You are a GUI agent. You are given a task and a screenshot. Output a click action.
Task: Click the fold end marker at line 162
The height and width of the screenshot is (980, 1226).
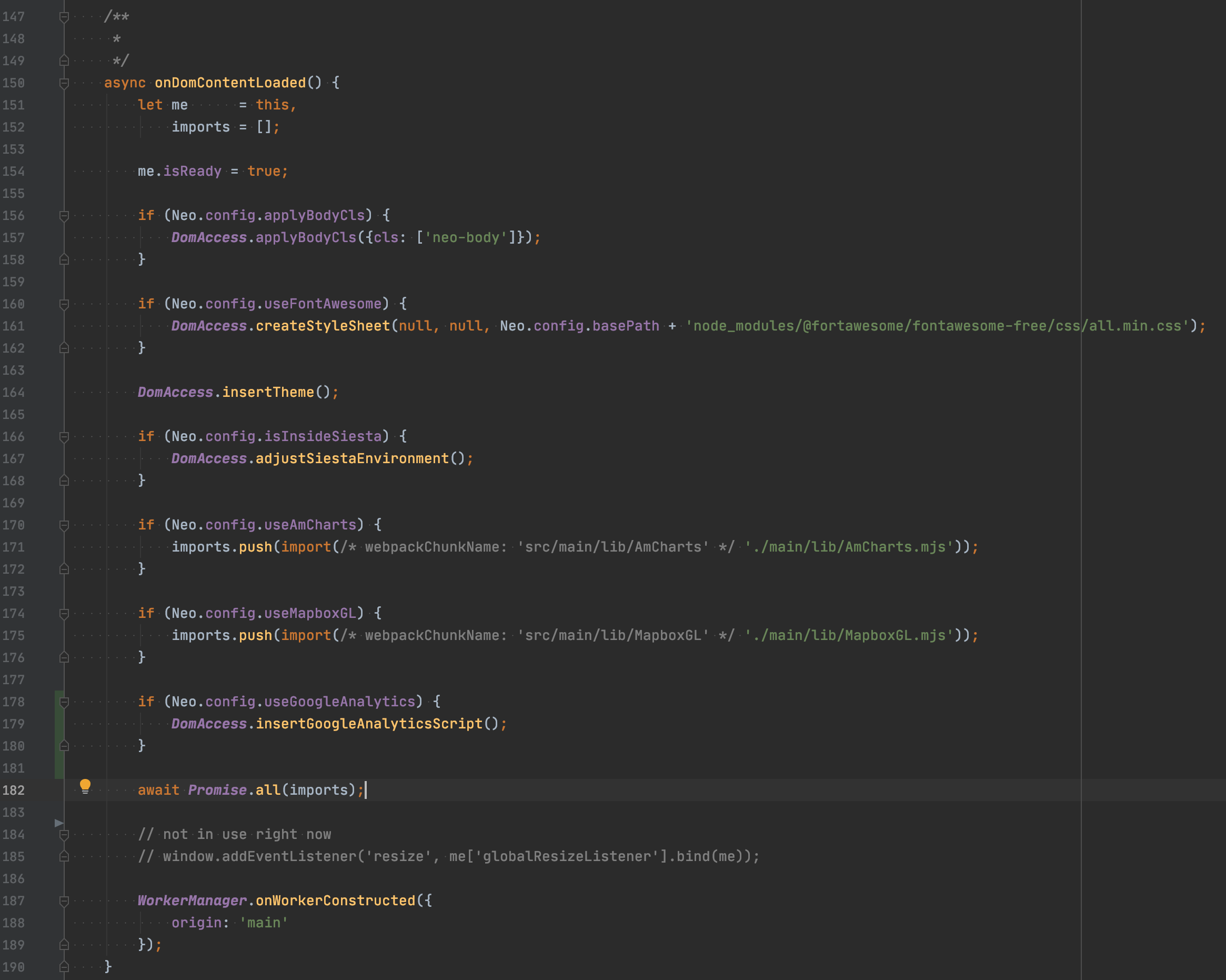pos(64,348)
